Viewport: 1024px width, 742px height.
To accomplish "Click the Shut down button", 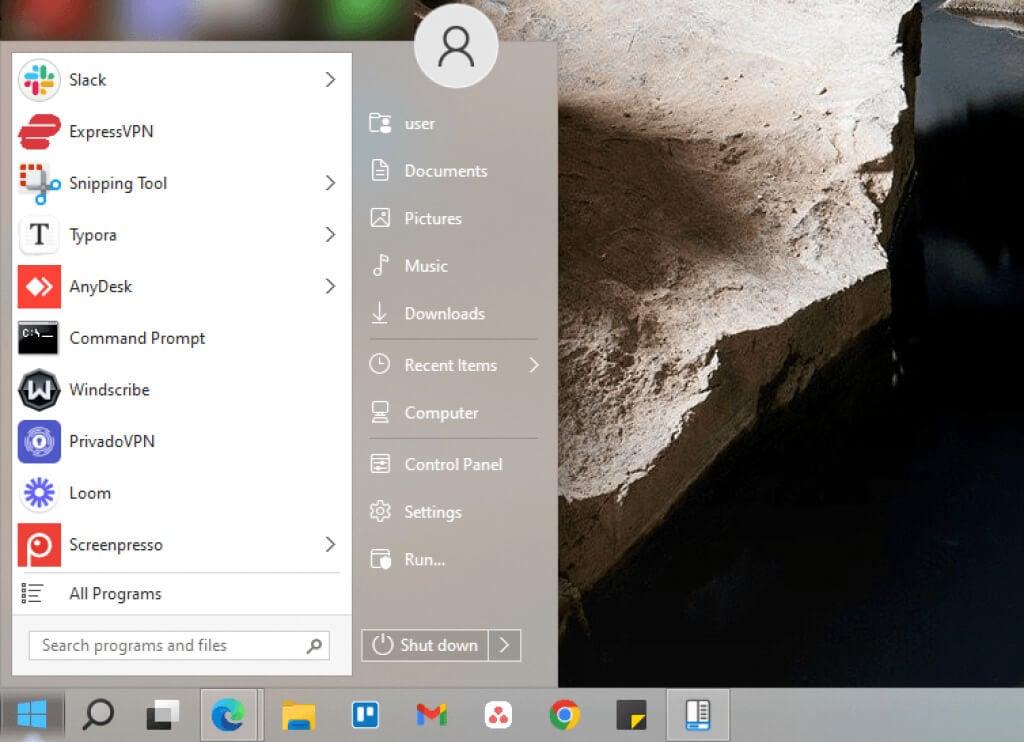I will tap(425, 645).
